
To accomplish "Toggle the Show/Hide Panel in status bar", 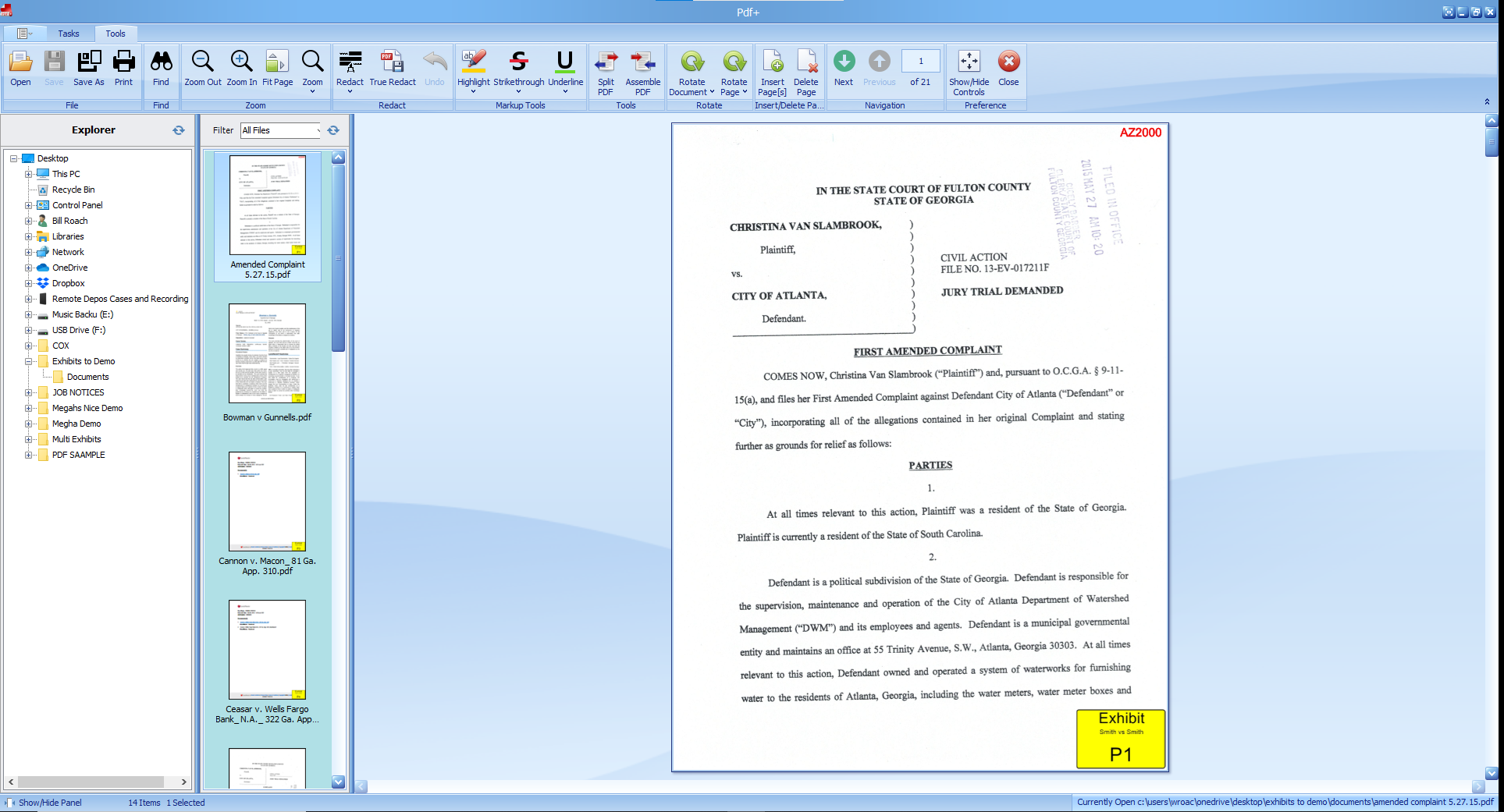I will point(43,803).
